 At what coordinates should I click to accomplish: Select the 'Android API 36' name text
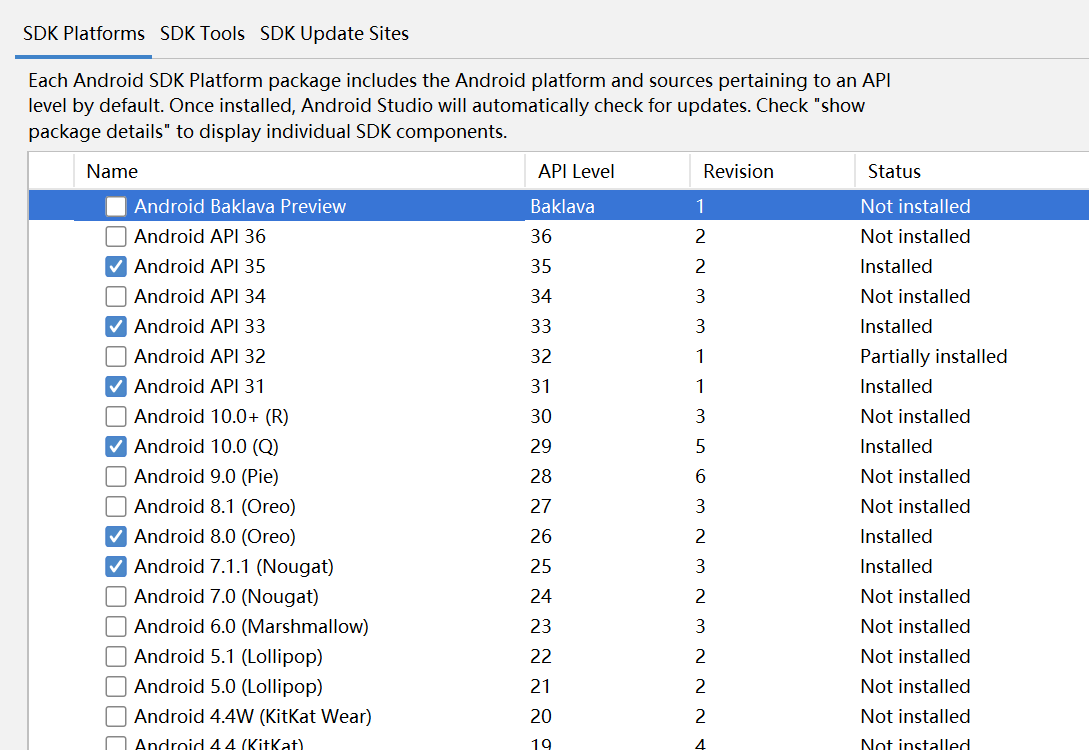click(200, 236)
